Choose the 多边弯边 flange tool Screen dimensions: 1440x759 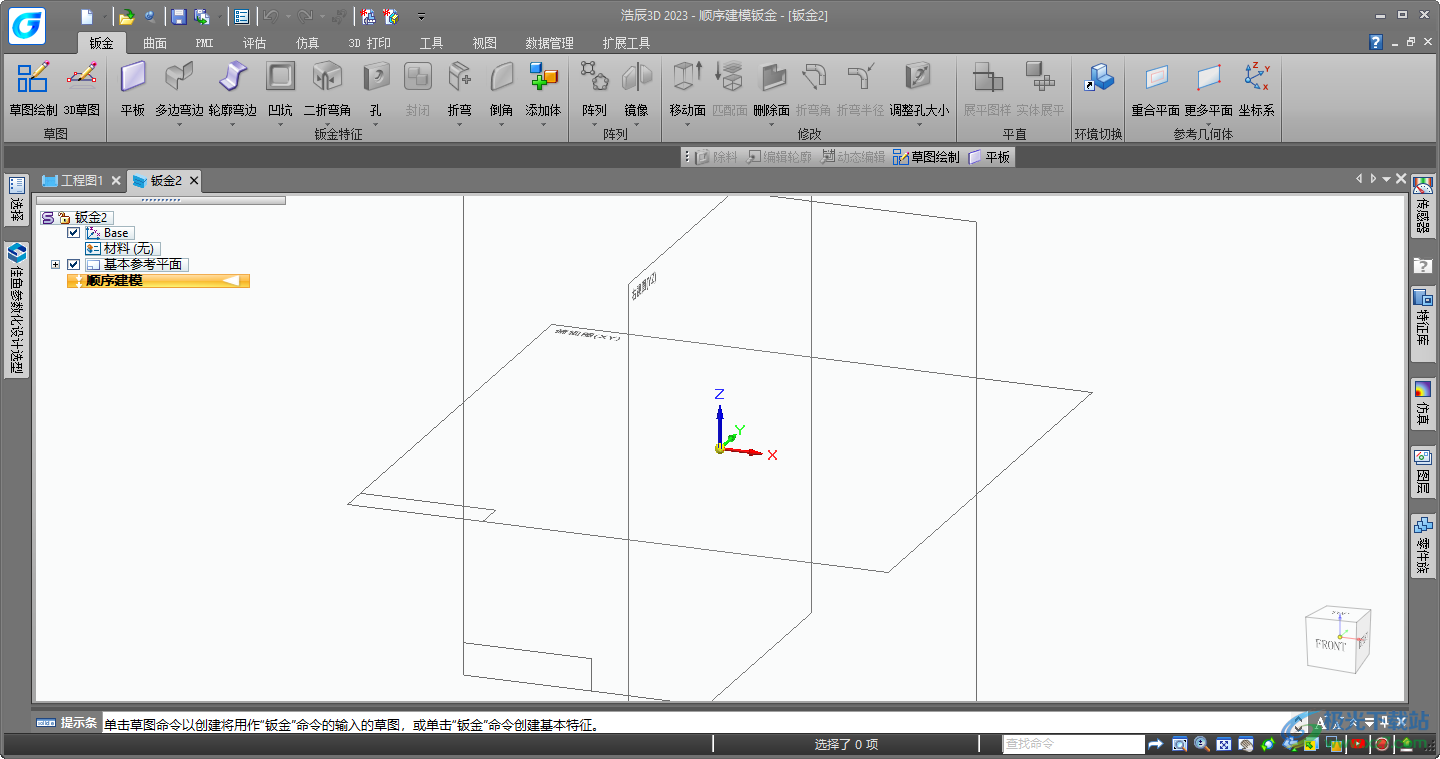[x=179, y=89]
